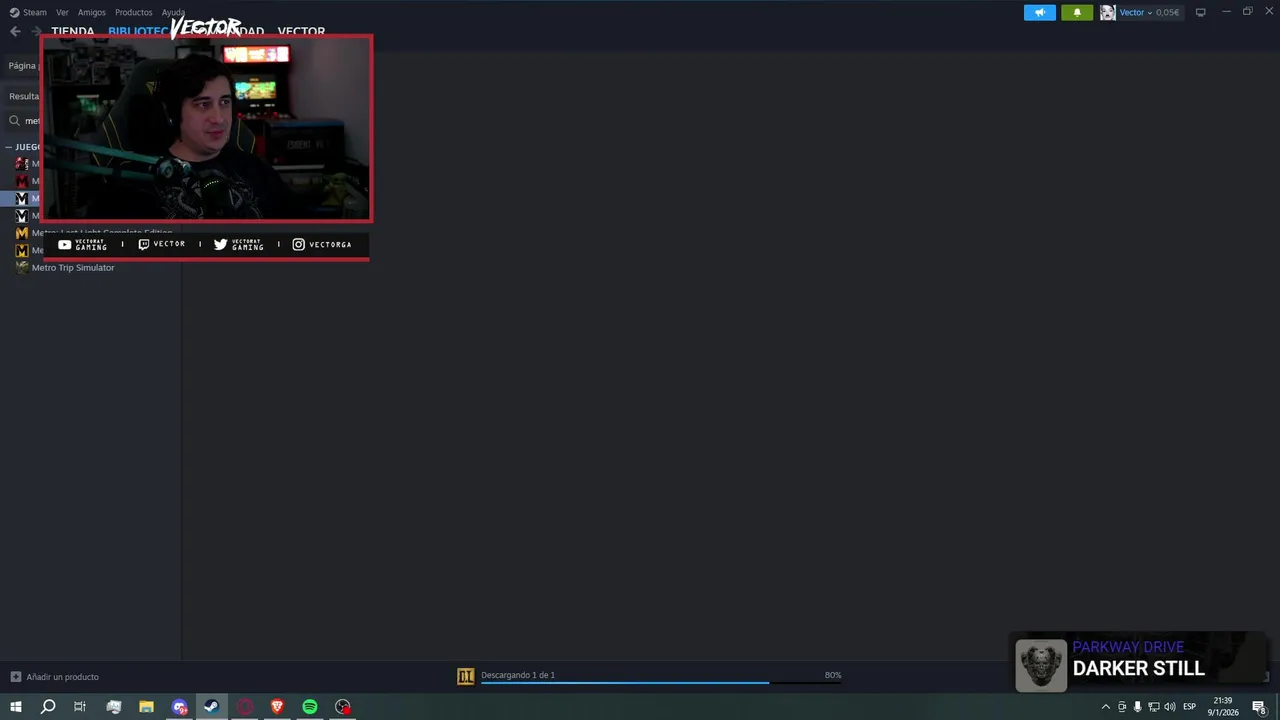Open Windows taskbar search
Screen dimensions: 1280x720
48,707
